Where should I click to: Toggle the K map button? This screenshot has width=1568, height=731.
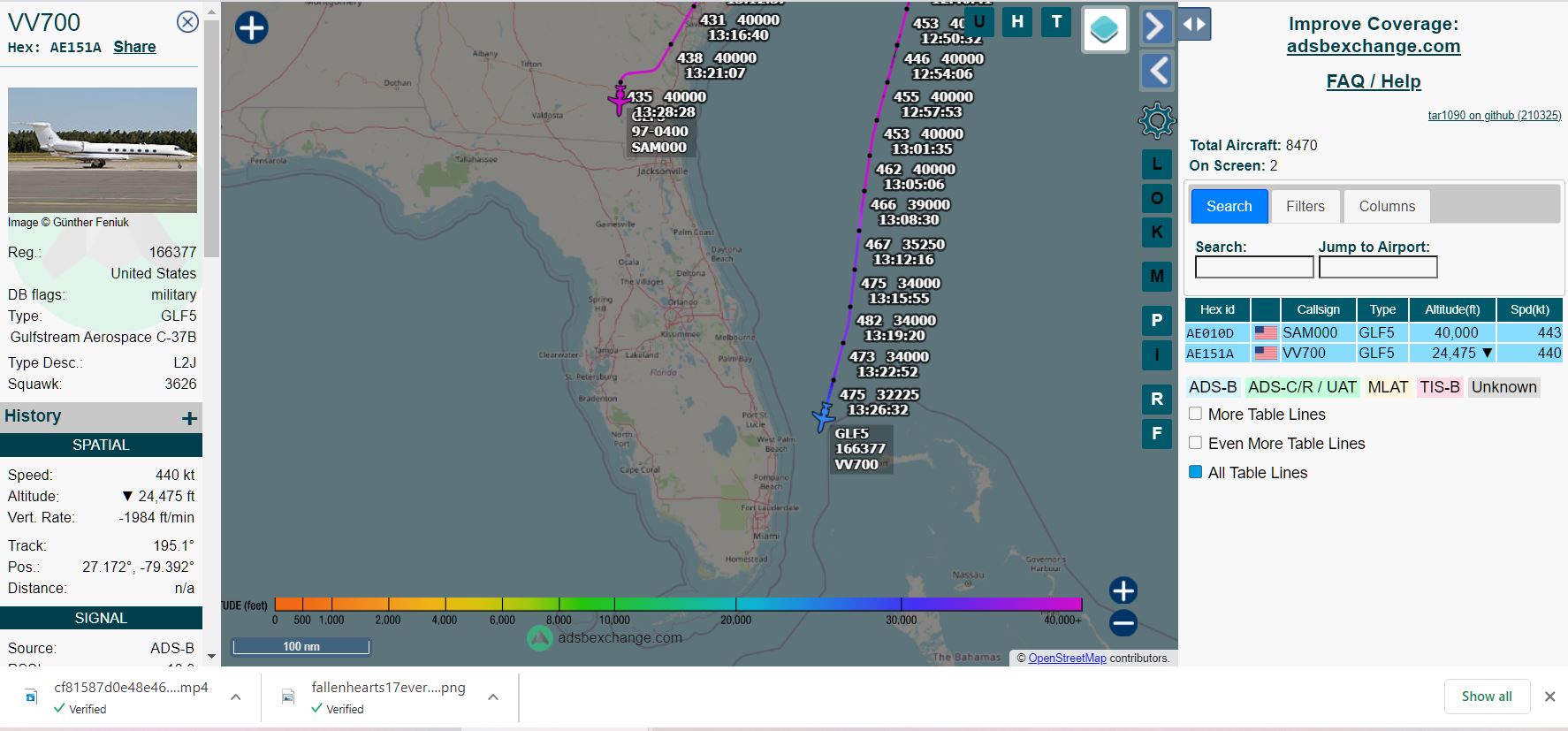pyautogui.click(x=1156, y=232)
